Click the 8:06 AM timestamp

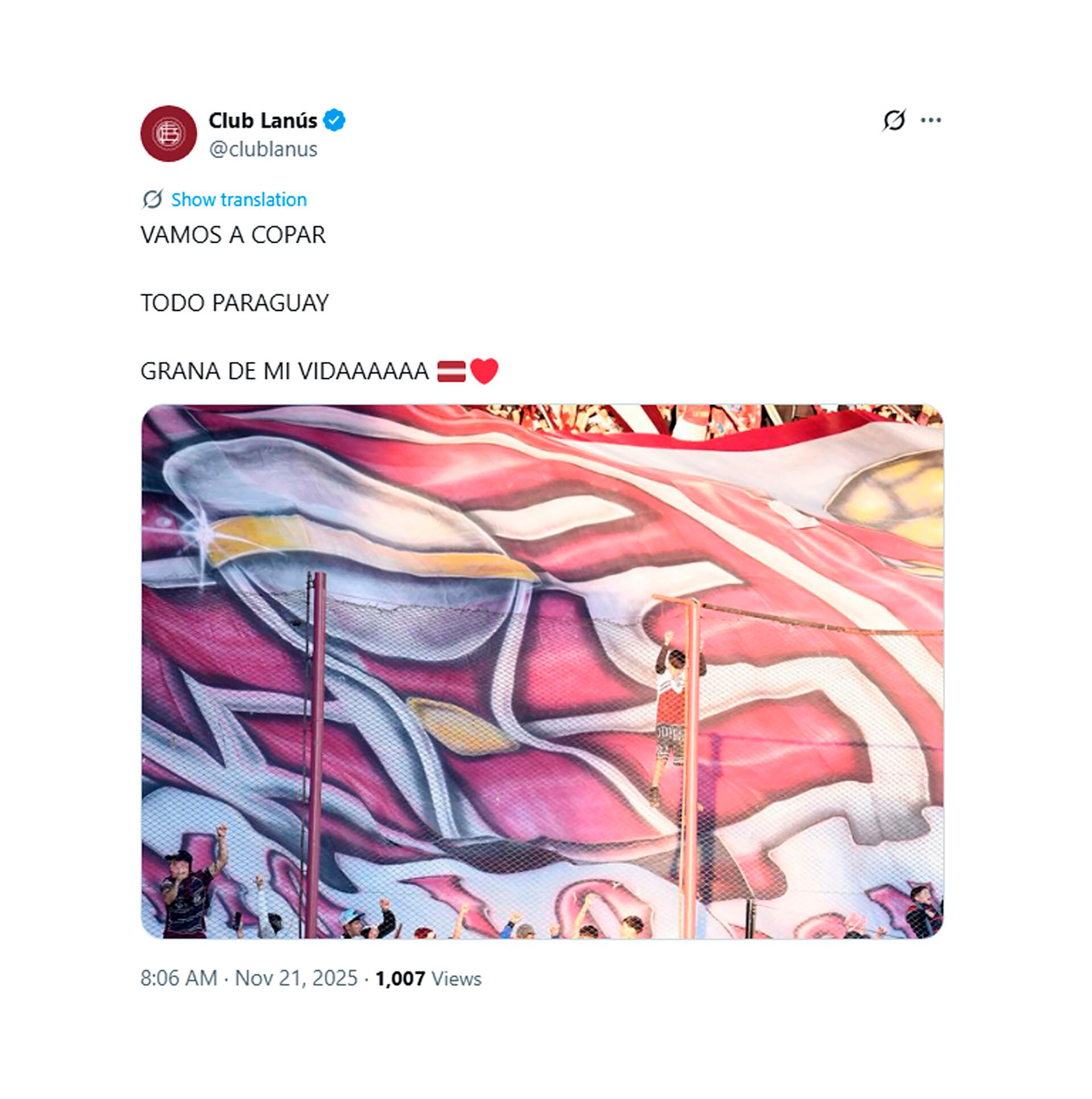[x=179, y=978]
